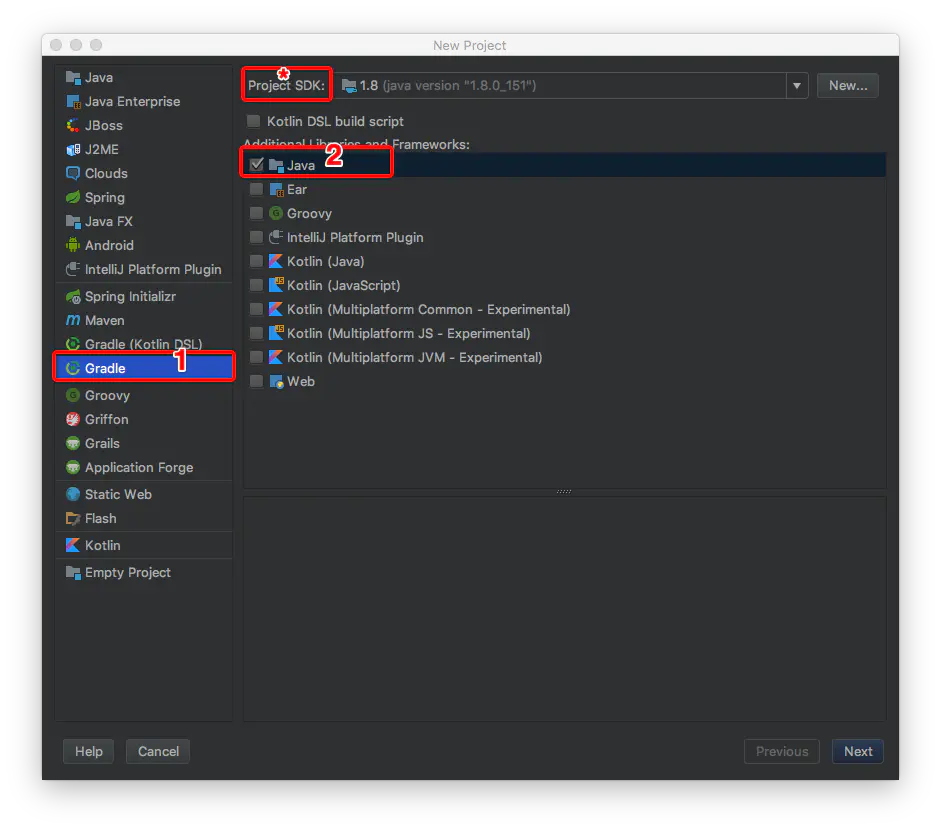Click the IntelliJ Platform Plugin sidebar icon
The width and height of the screenshot is (941, 830).
(x=73, y=269)
